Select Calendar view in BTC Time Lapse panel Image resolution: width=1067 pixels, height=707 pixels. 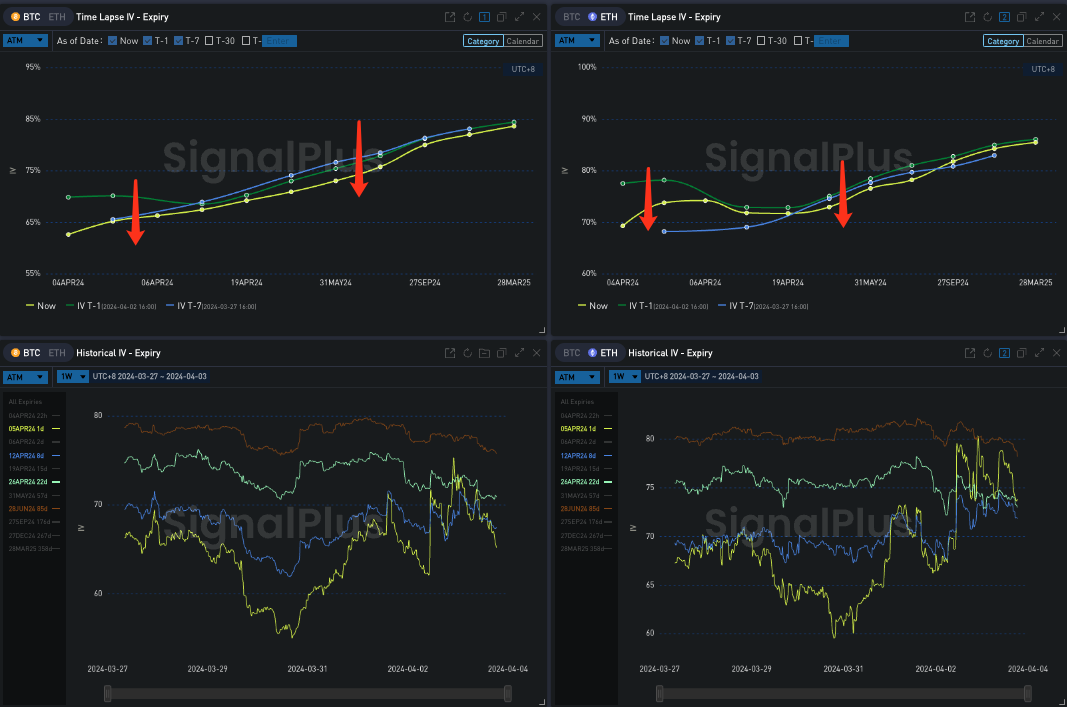coord(523,41)
